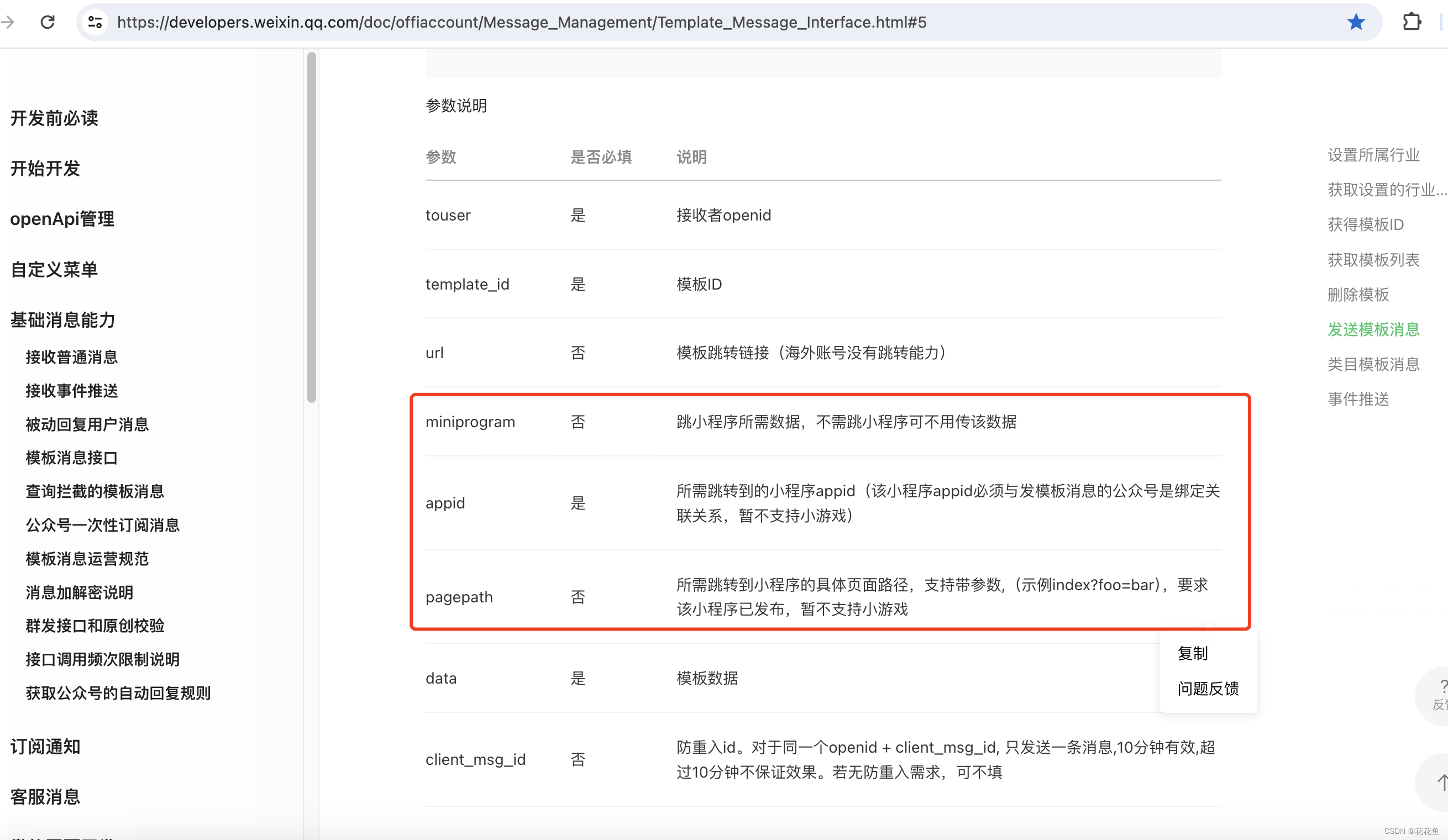Expand the 订阅通知 sidebar section
The width and height of the screenshot is (1448, 840).
pyautogui.click(x=45, y=747)
